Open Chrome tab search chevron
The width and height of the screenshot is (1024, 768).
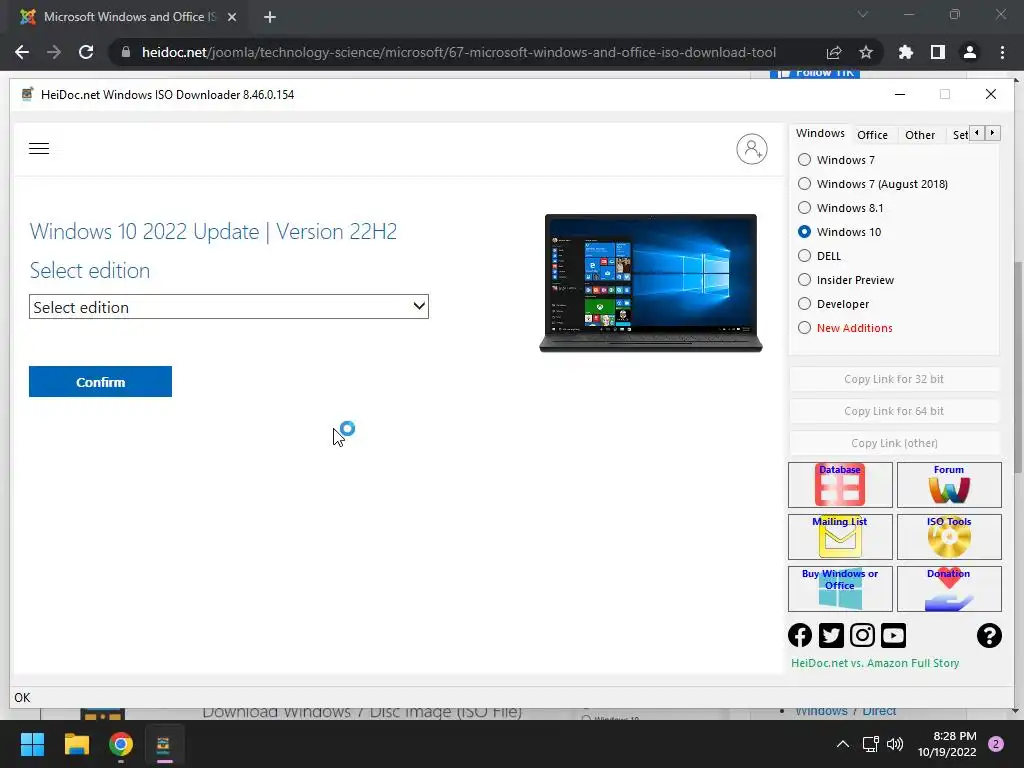click(863, 14)
